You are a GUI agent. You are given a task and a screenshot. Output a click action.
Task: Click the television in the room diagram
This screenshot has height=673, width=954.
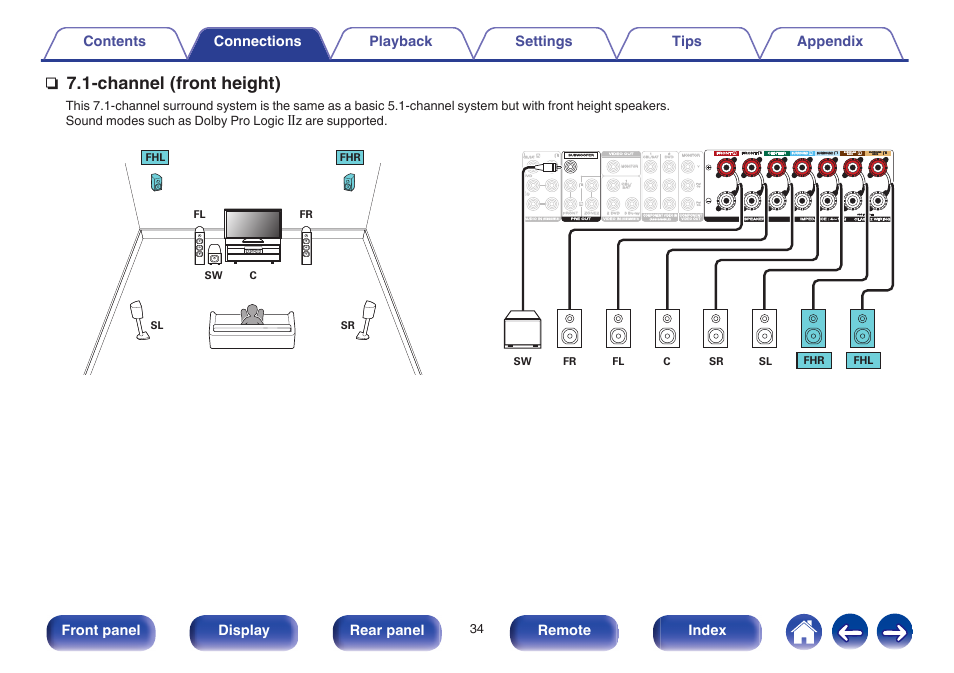tap(253, 225)
